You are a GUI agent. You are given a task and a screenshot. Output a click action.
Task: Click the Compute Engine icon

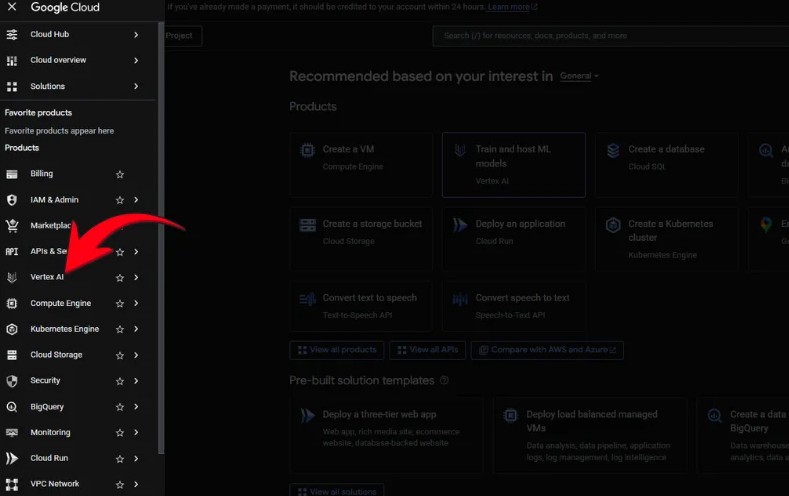[x=12, y=303]
